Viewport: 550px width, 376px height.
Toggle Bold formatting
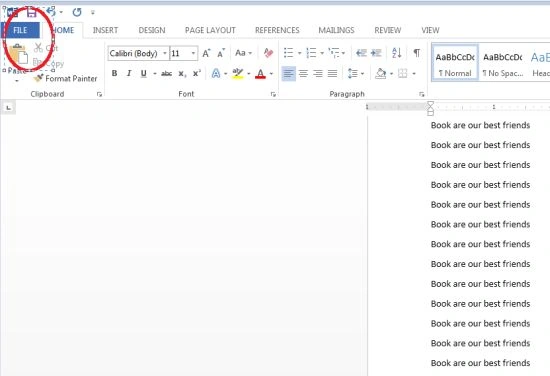point(114,73)
